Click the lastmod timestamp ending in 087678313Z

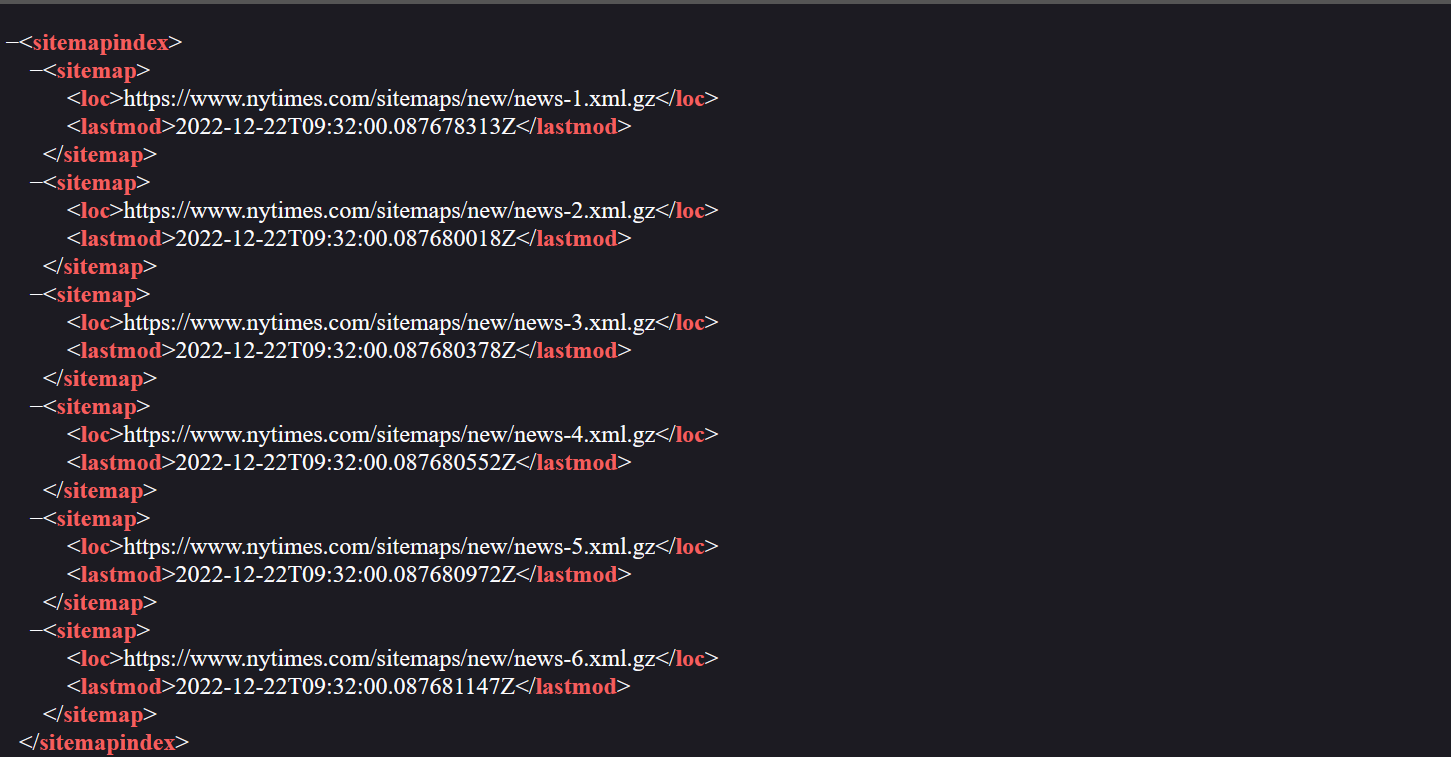pyautogui.click(x=345, y=127)
